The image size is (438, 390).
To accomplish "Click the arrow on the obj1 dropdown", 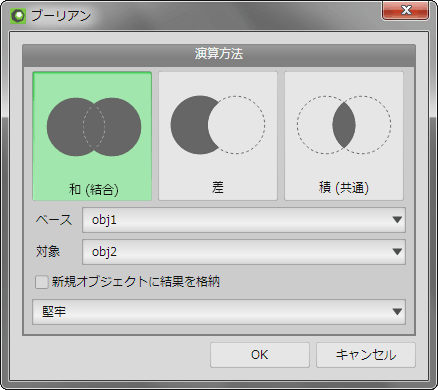I will (x=397, y=220).
